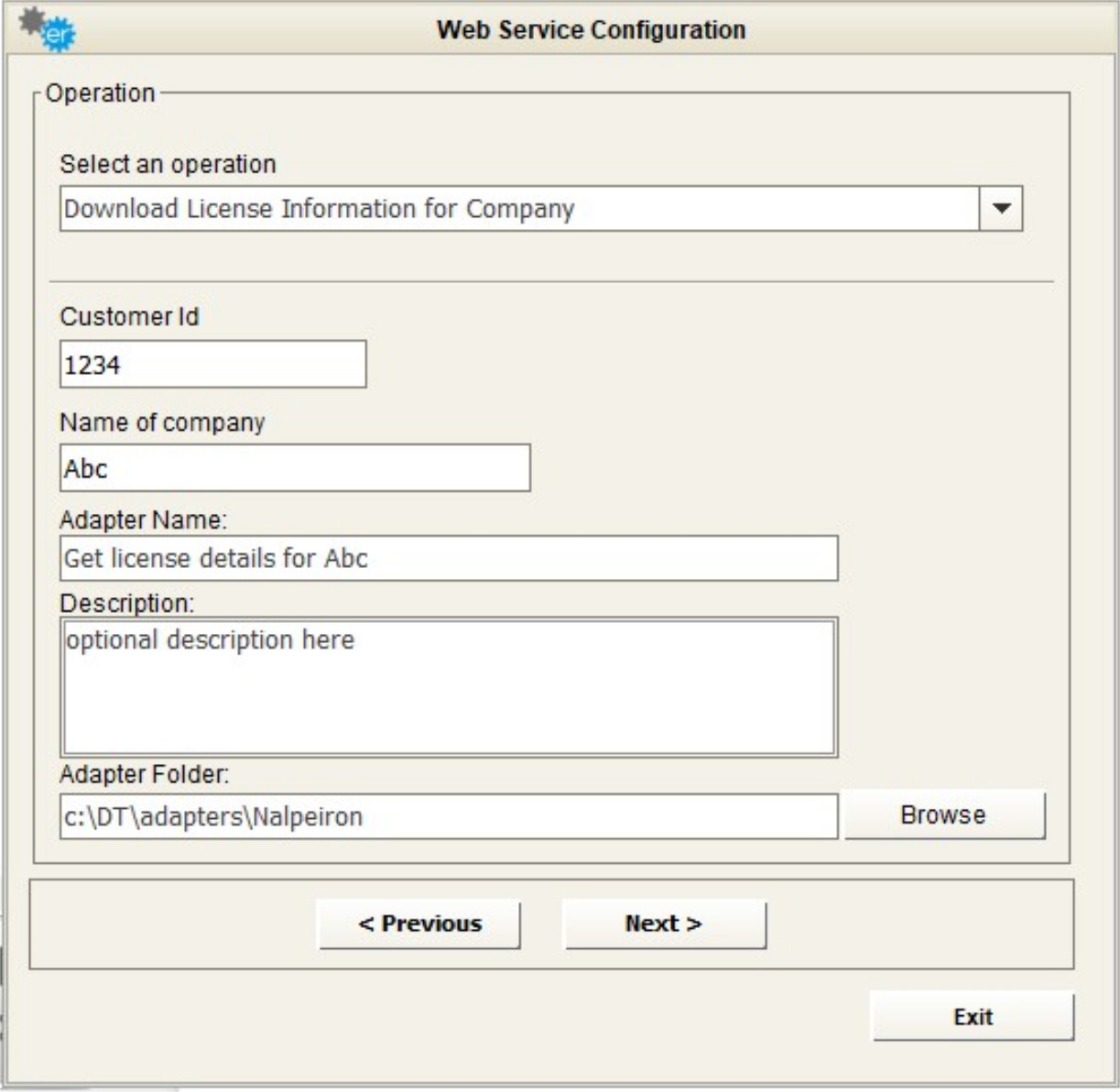The image size is (1120, 1092).
Task: Click the "Description:" label text
Action: [x=127, y=604]
